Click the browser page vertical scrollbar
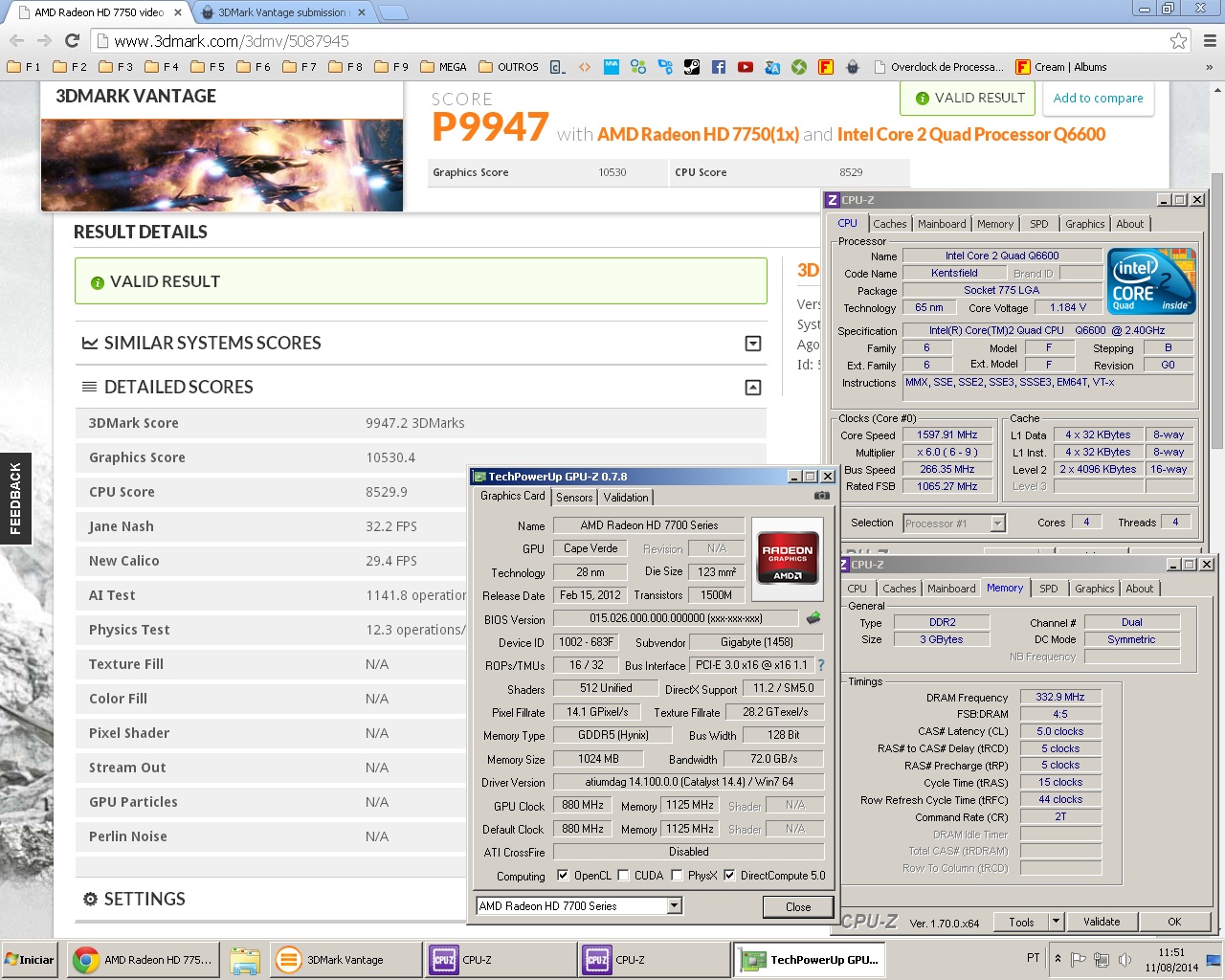Image resolution: width=1225 pixels, height=980 pixels. pos(1217,311)
